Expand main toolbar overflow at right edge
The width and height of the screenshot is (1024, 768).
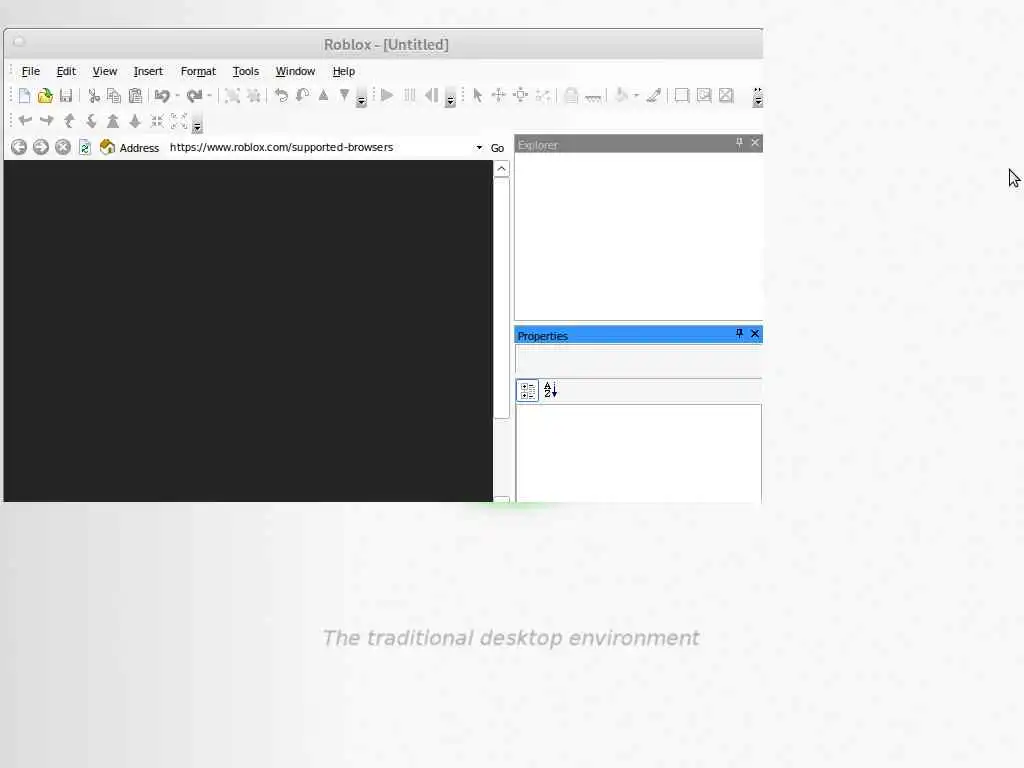tap(758, 97)
